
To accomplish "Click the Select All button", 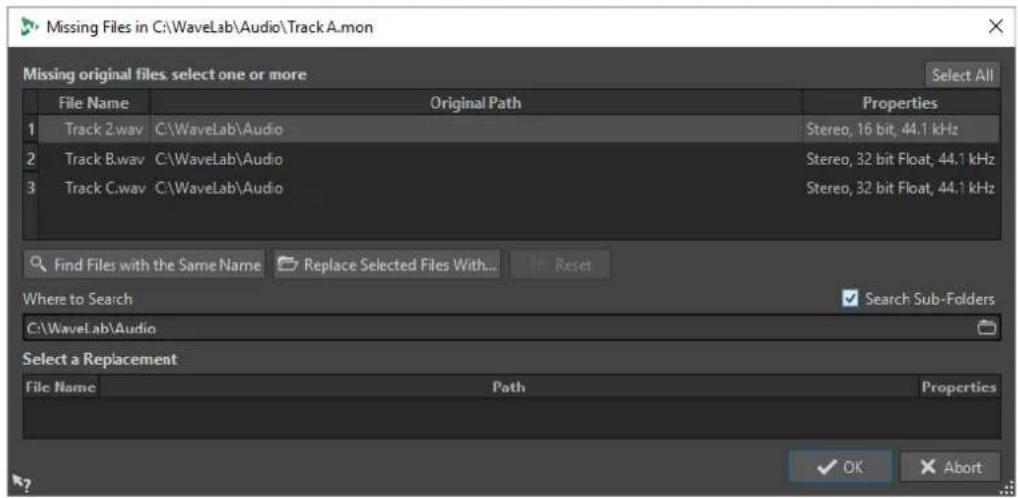I will [x=962, y=75].
